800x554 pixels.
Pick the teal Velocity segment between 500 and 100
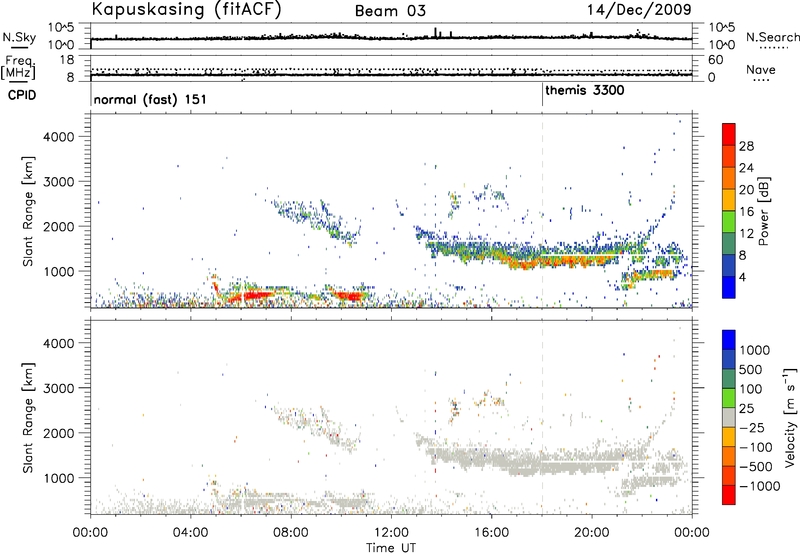point(729,379)
